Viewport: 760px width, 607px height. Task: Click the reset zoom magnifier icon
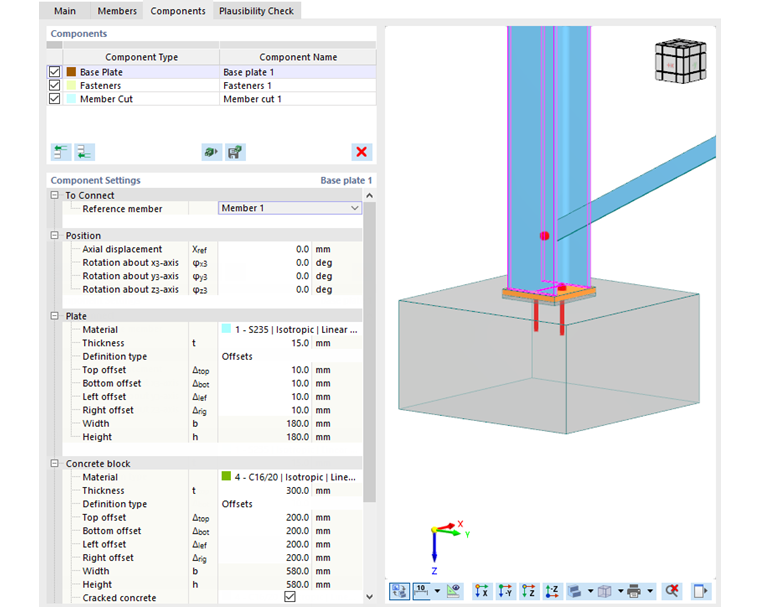[x=672, y=591]
